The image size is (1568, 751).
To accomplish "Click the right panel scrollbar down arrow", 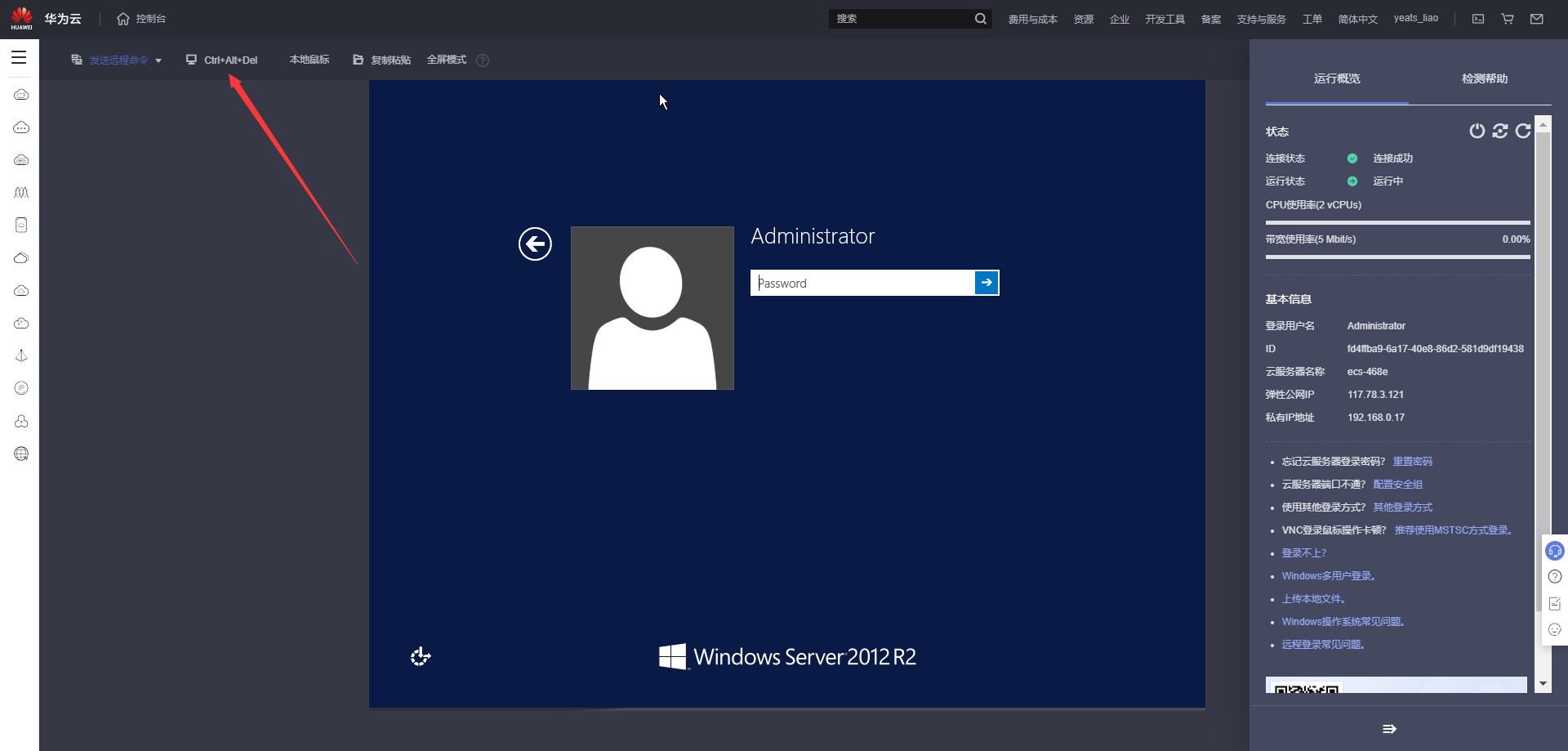I will click(x=1543, y=684).
